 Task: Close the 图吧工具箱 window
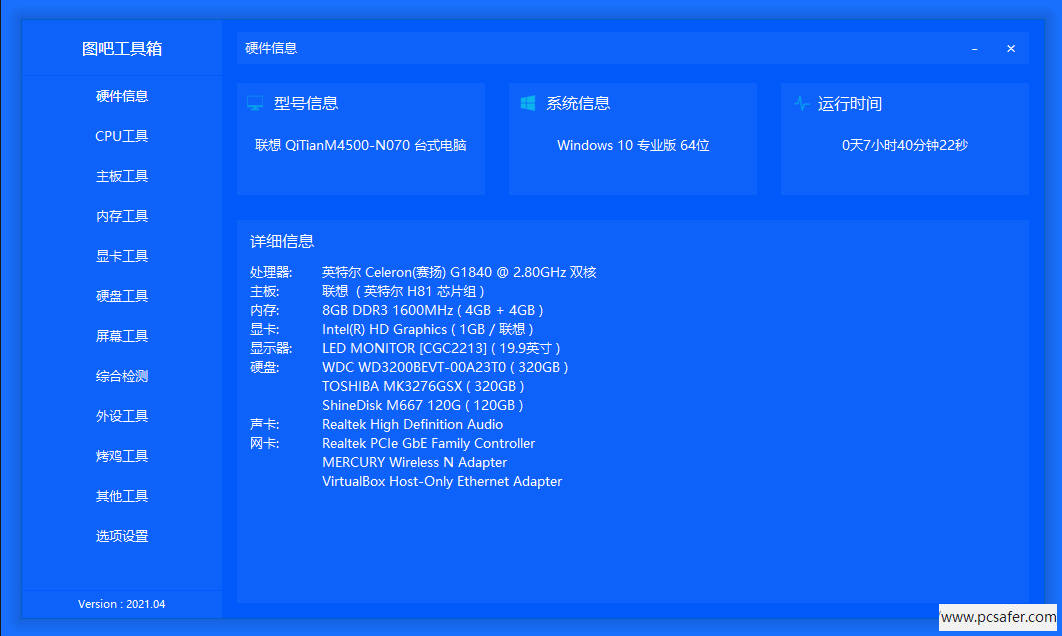(1011, 49)
